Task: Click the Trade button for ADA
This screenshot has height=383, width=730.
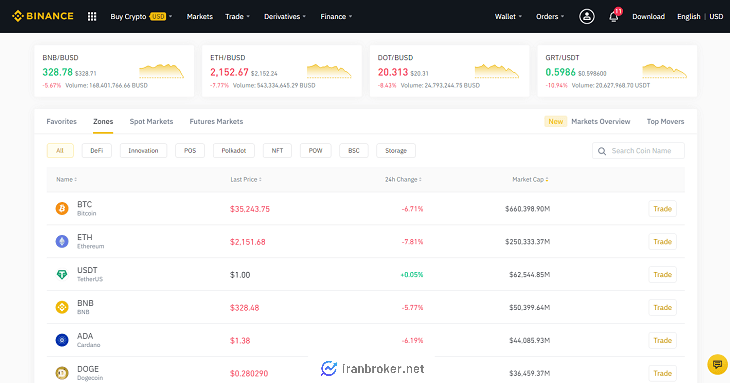Action: (662, 341)
